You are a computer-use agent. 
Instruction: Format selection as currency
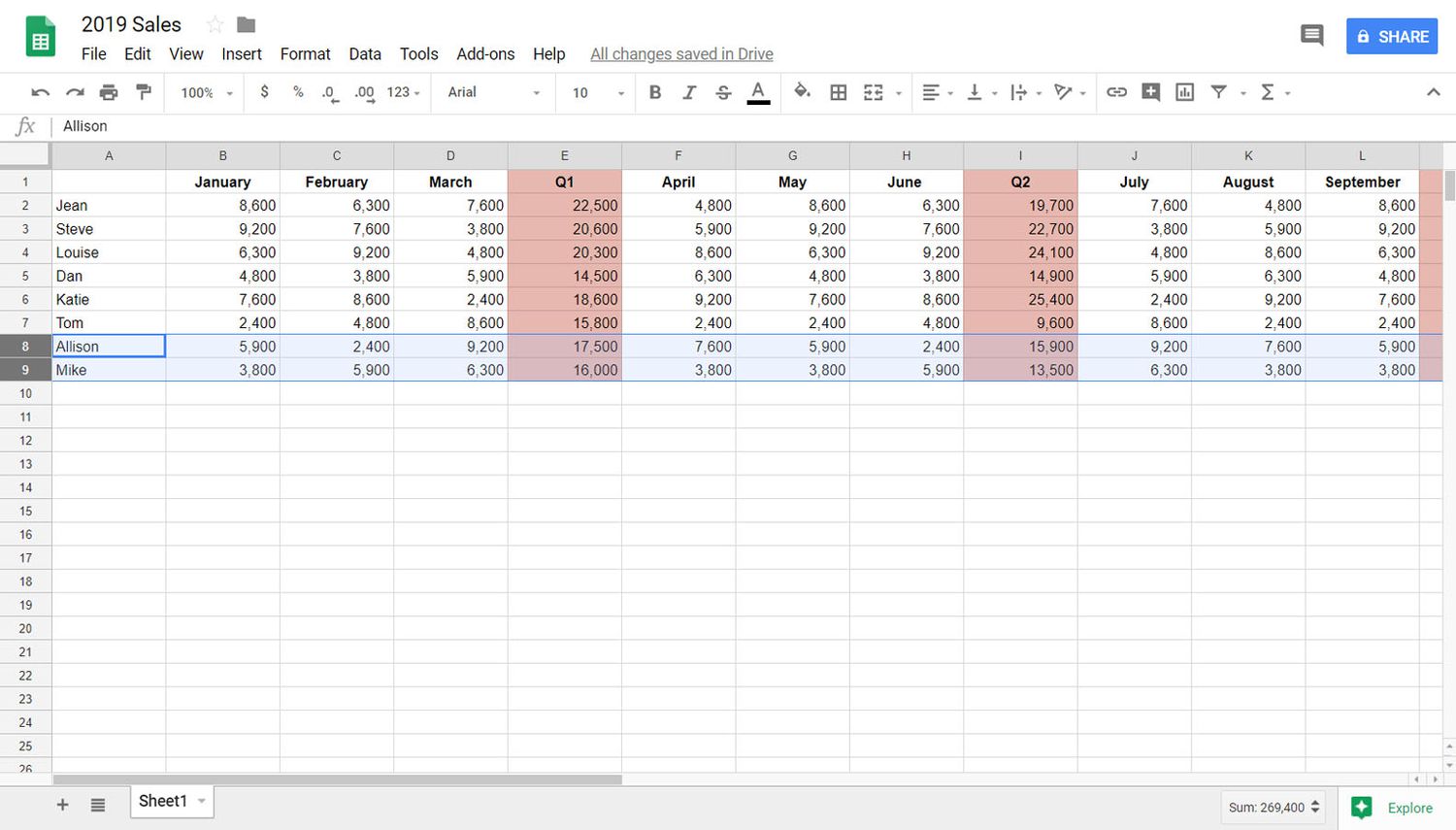[265, 92]
